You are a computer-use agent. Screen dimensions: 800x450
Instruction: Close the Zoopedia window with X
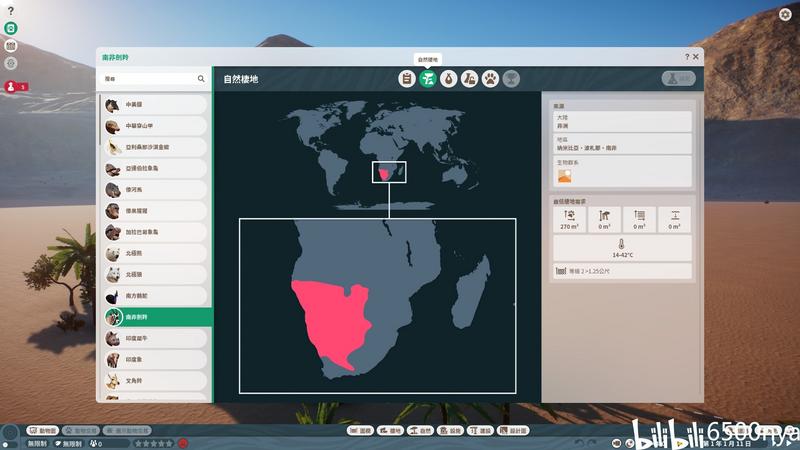pos(695,57)
